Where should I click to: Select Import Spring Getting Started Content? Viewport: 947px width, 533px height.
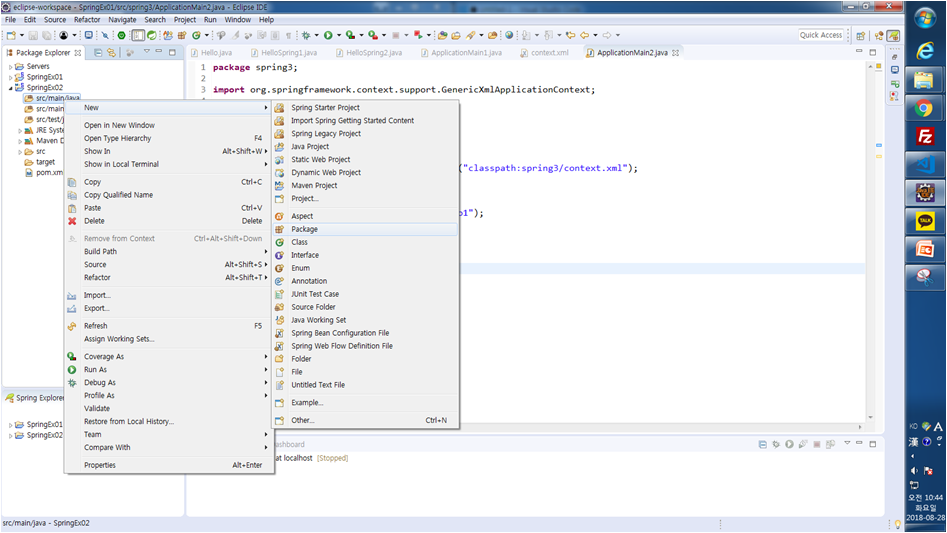365,121
